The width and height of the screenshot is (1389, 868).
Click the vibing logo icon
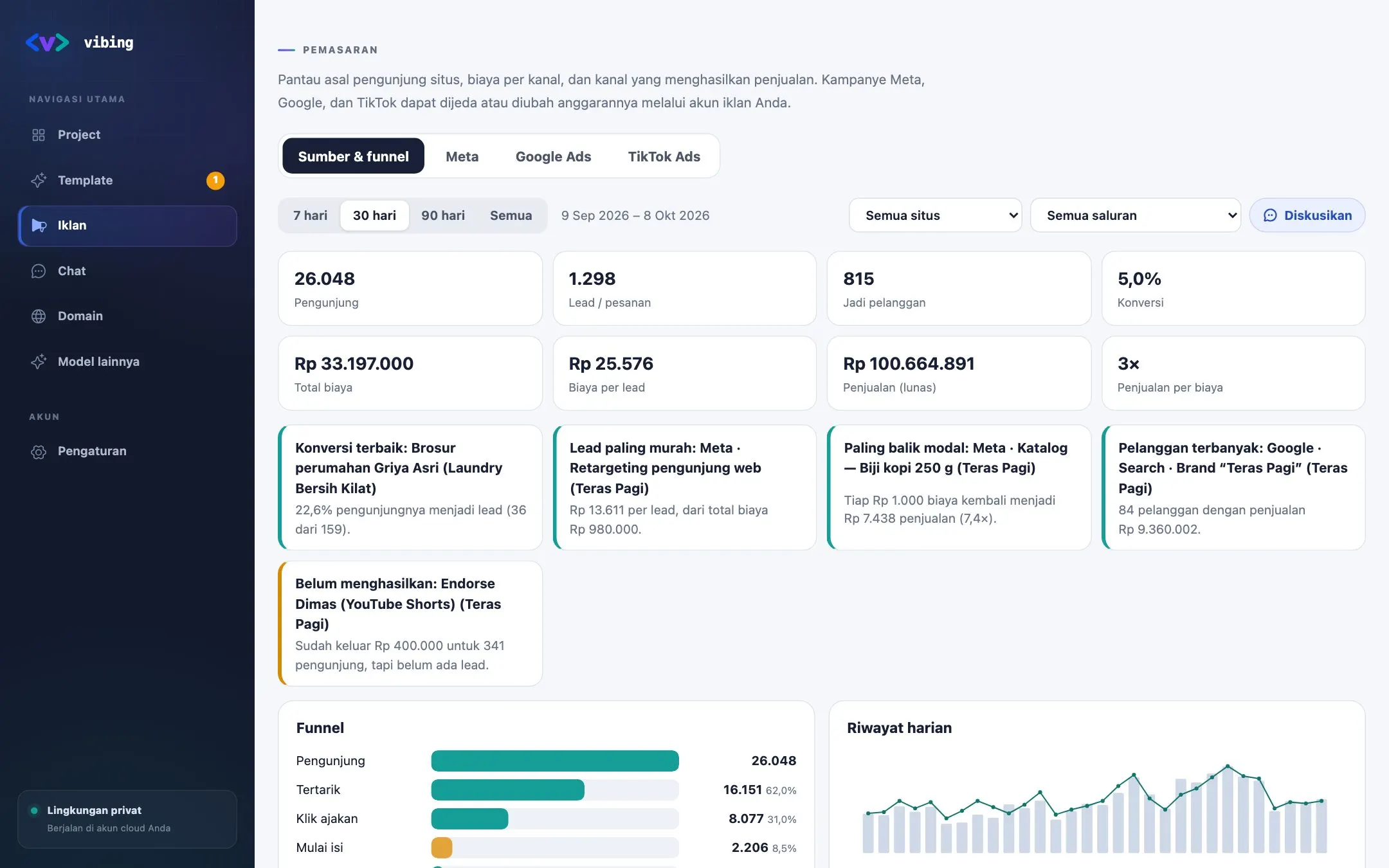[x=47, y=42]
